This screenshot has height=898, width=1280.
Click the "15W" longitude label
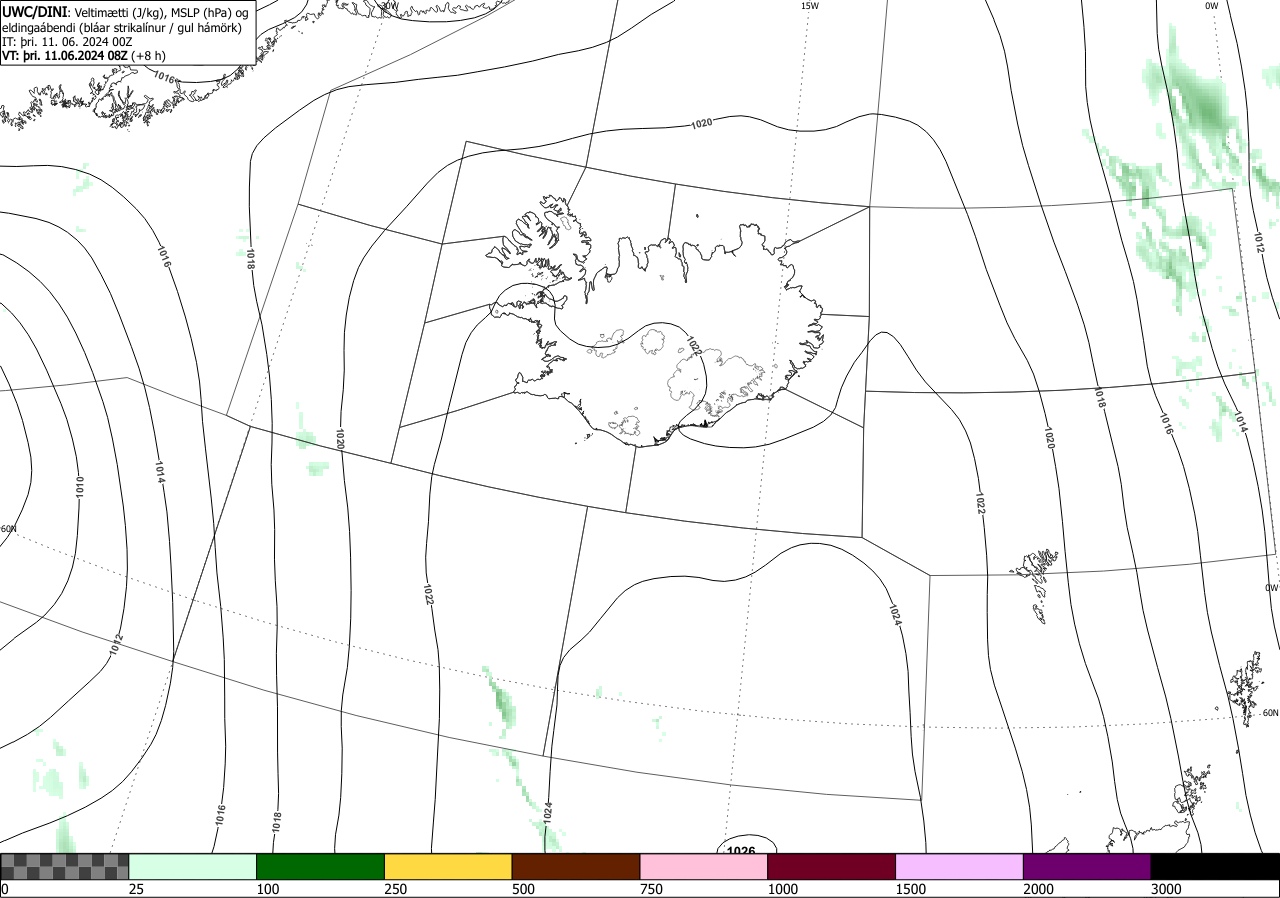pos(810,6)
